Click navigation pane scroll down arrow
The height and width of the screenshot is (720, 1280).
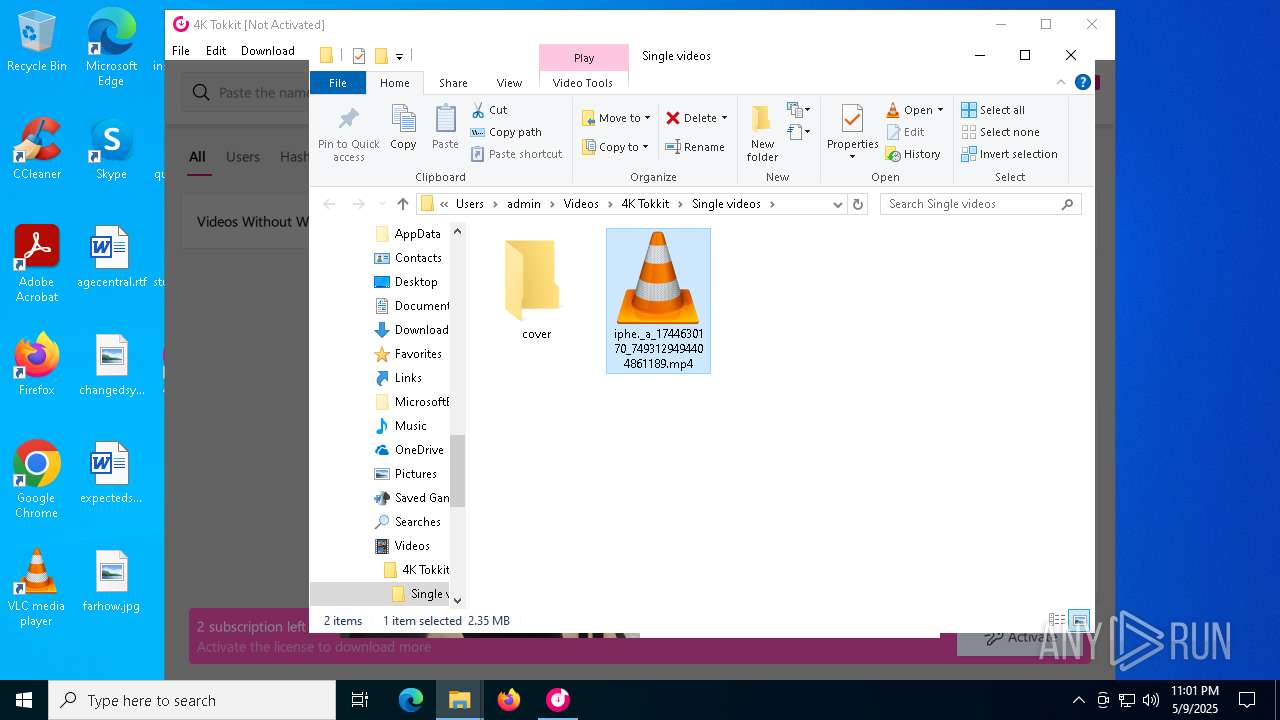tap(457, 600)
